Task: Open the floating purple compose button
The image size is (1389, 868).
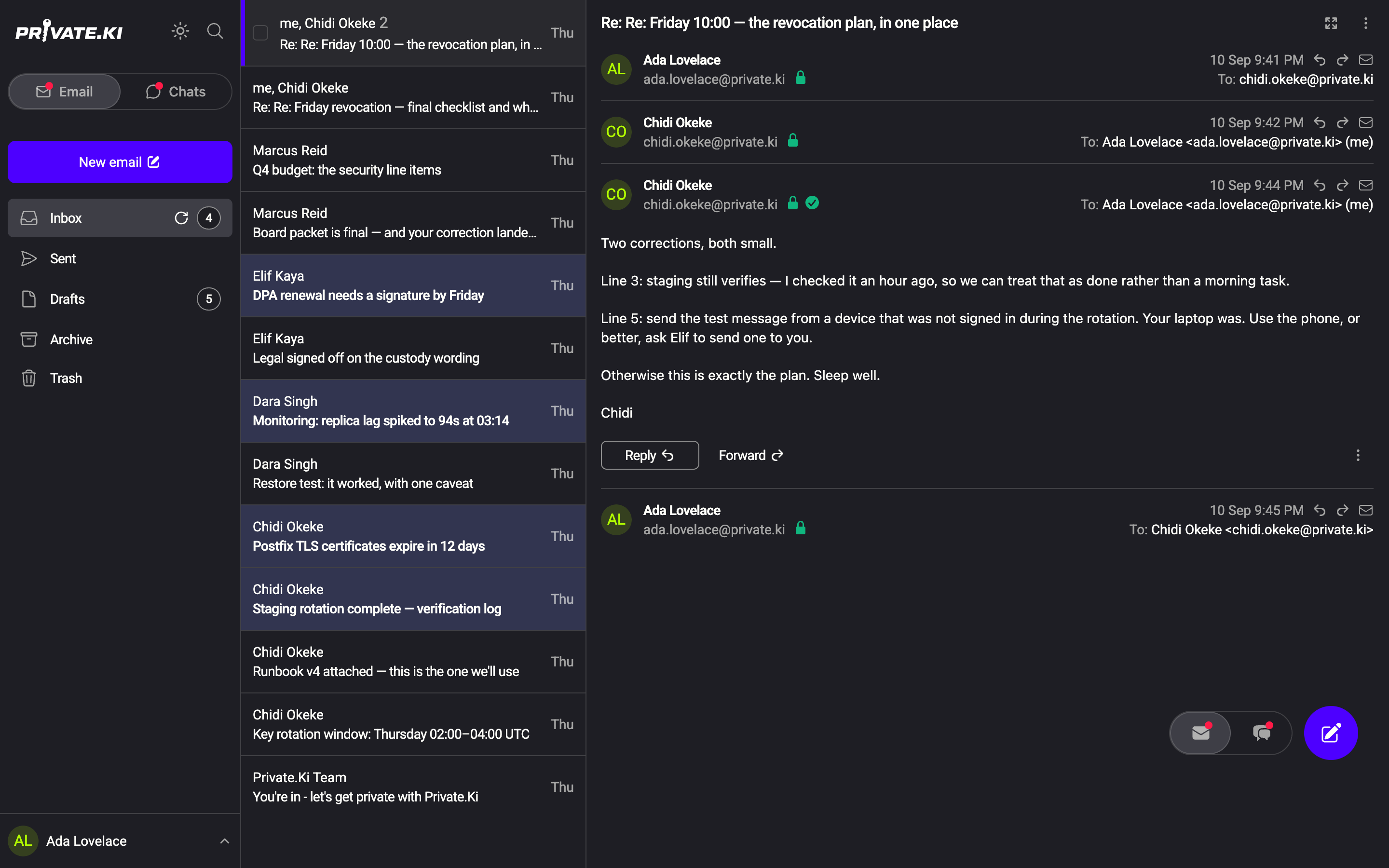Action: (1331, 733)
